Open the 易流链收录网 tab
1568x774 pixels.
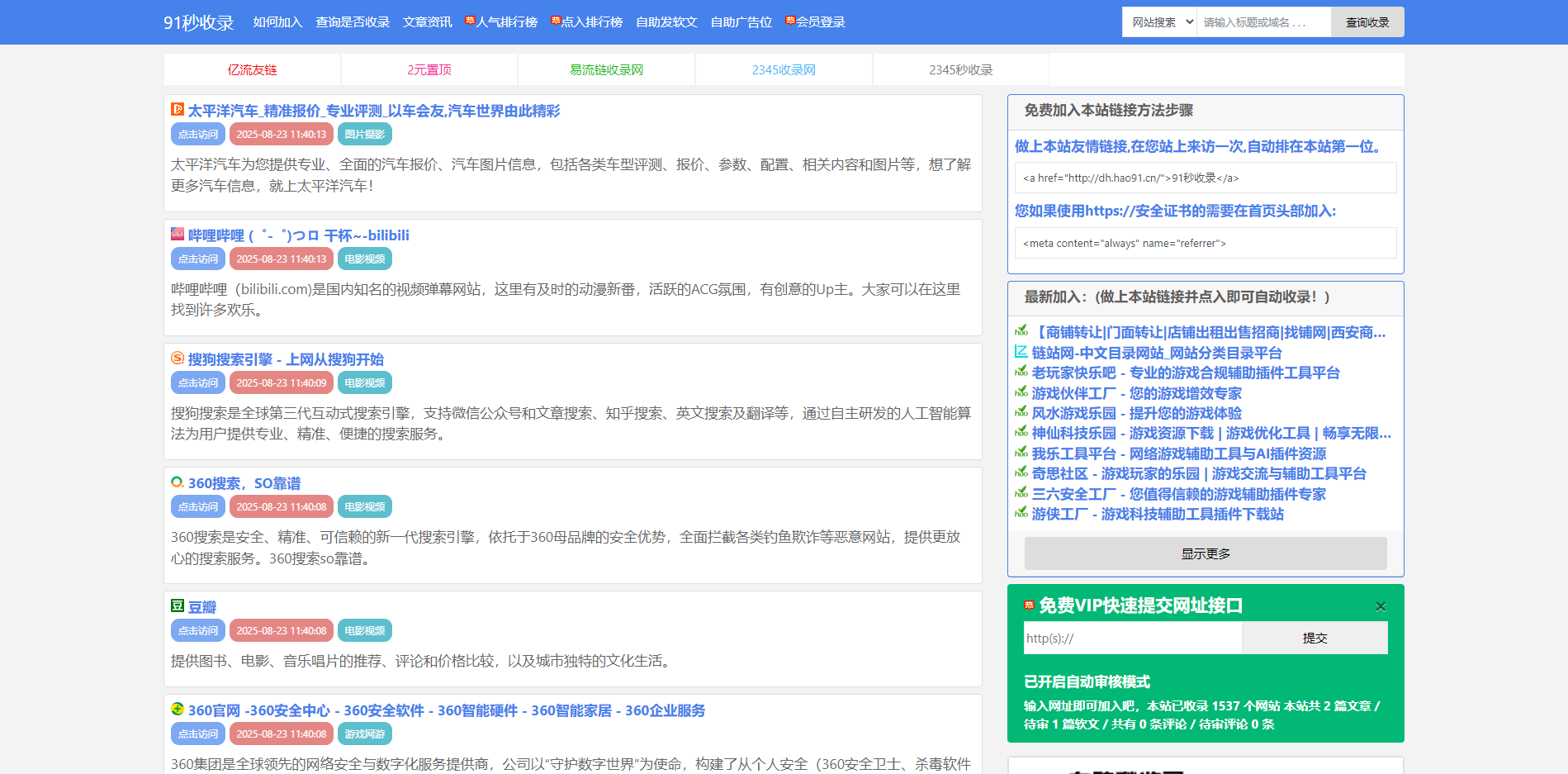(x=606, y=69)
